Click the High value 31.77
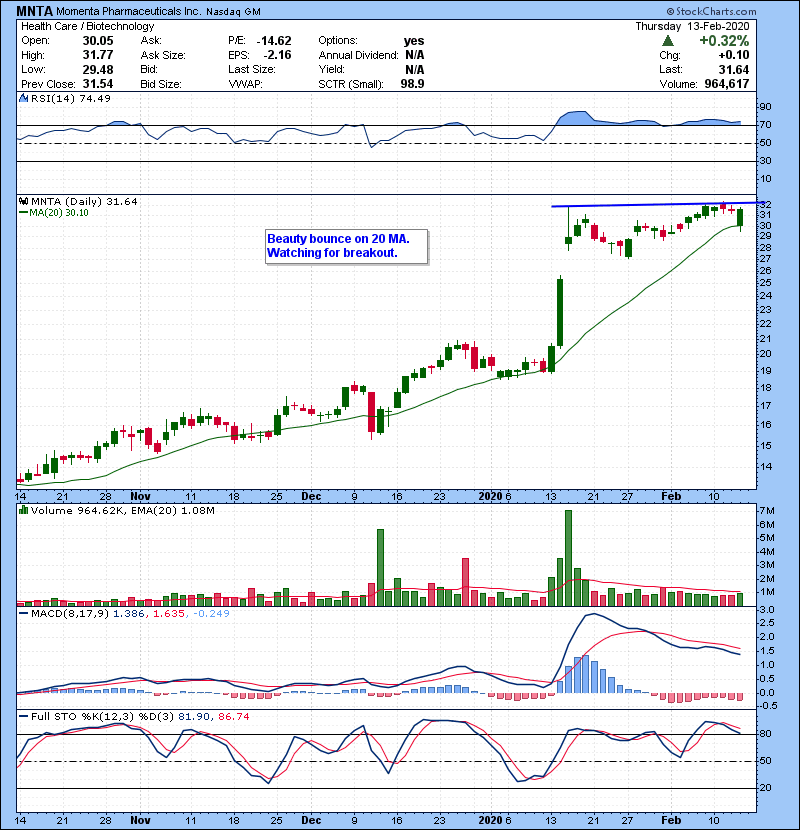 (98, 55)
